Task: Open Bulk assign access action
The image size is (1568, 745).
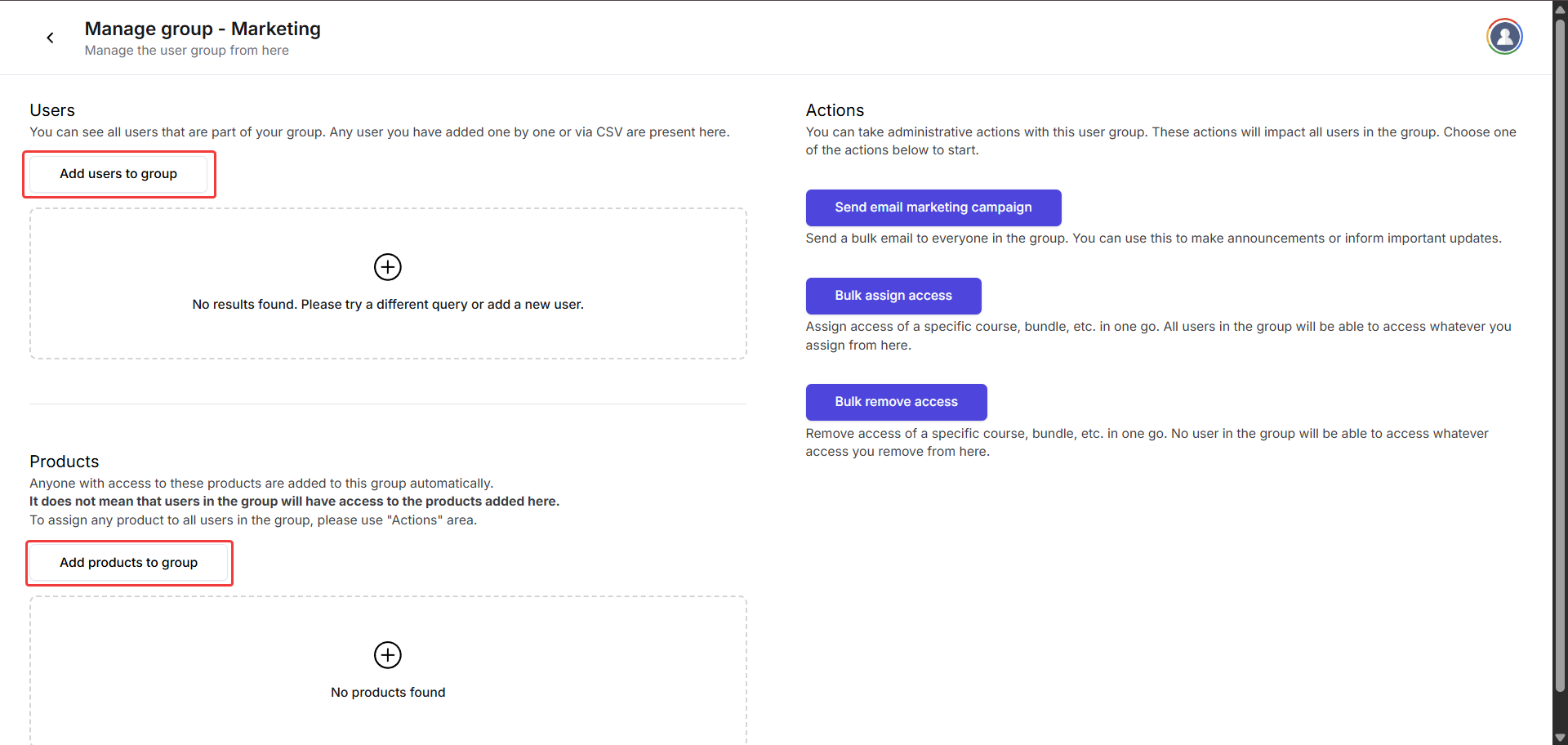Action: (893, 296)
